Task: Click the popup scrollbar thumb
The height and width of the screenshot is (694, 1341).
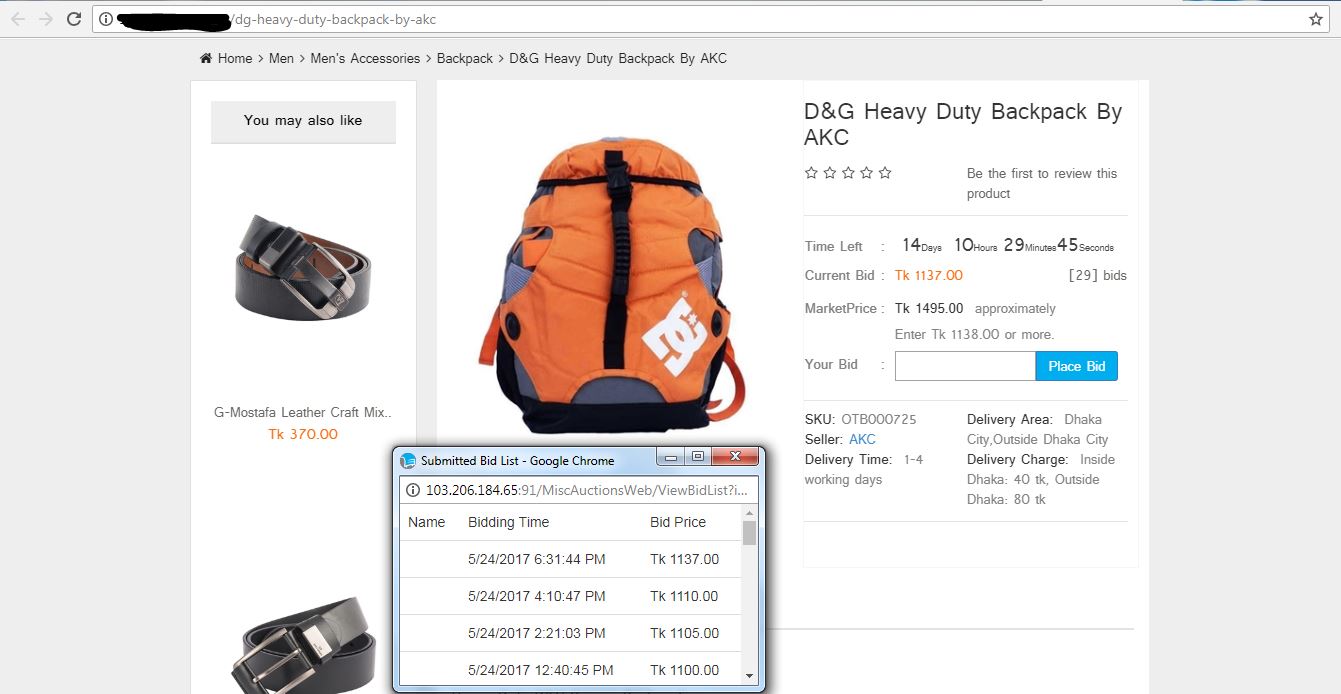Action: tap(750, 532)
